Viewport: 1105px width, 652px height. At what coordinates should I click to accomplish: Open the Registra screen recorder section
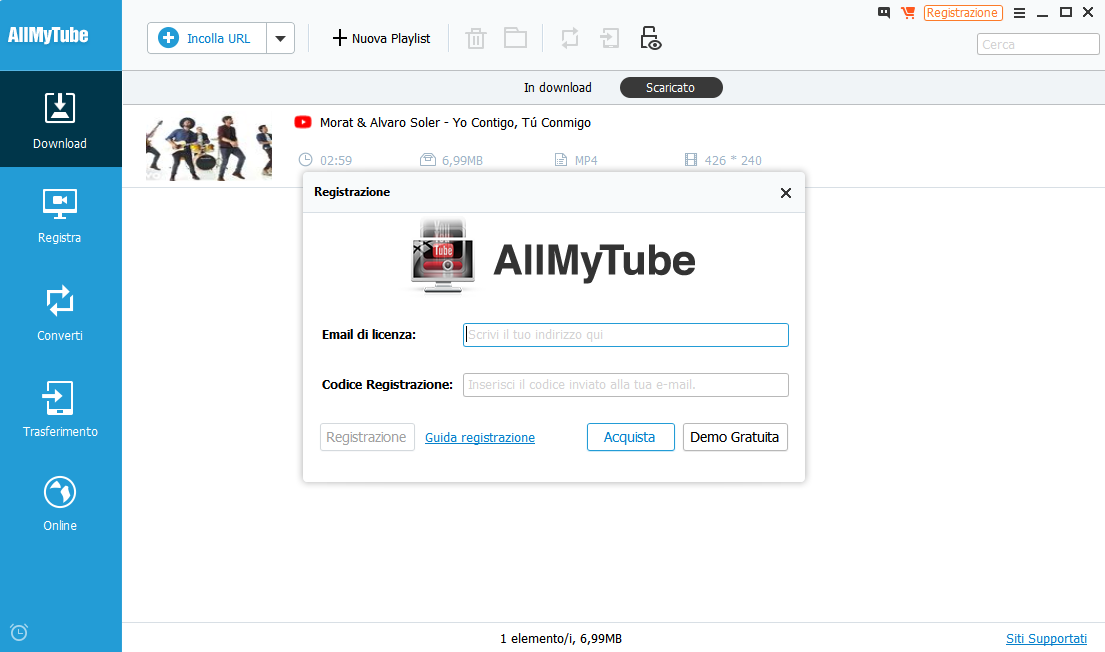click(60, 215)
